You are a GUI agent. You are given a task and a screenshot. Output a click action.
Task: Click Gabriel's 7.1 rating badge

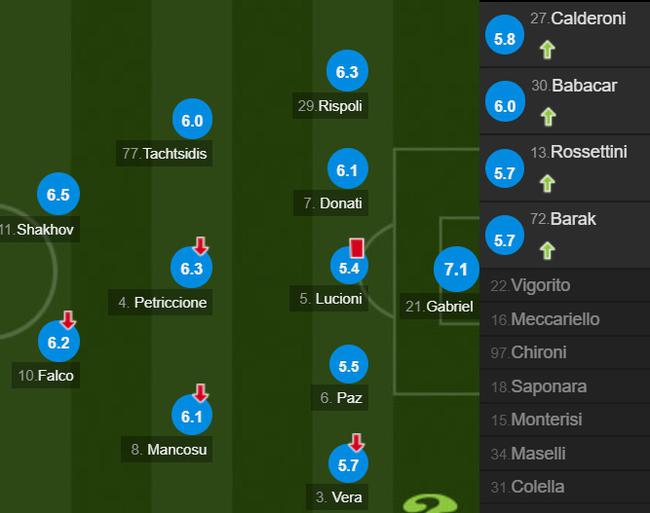pos(456,269)
